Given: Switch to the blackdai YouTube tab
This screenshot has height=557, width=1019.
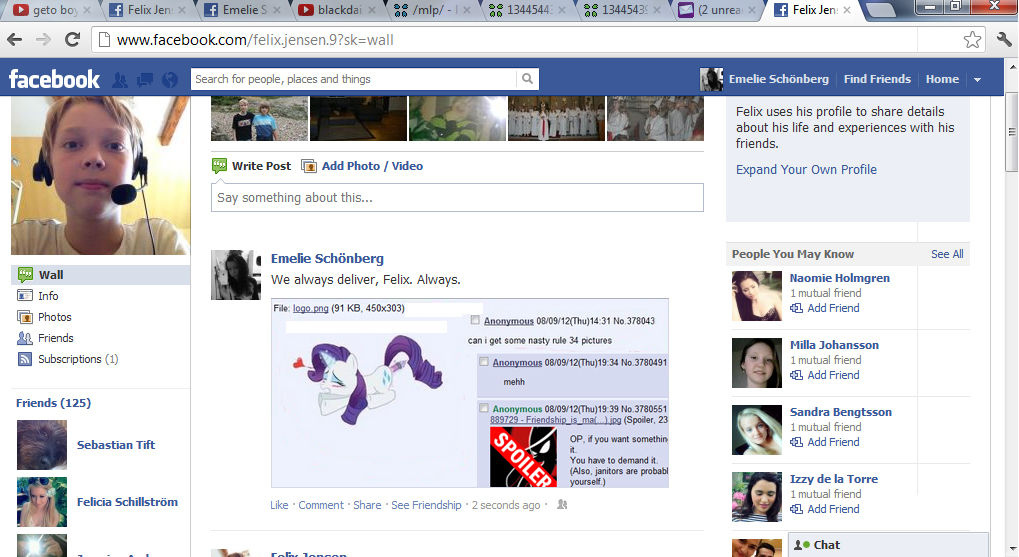Looking at the screenshot, I should click(x=337, y=10).
